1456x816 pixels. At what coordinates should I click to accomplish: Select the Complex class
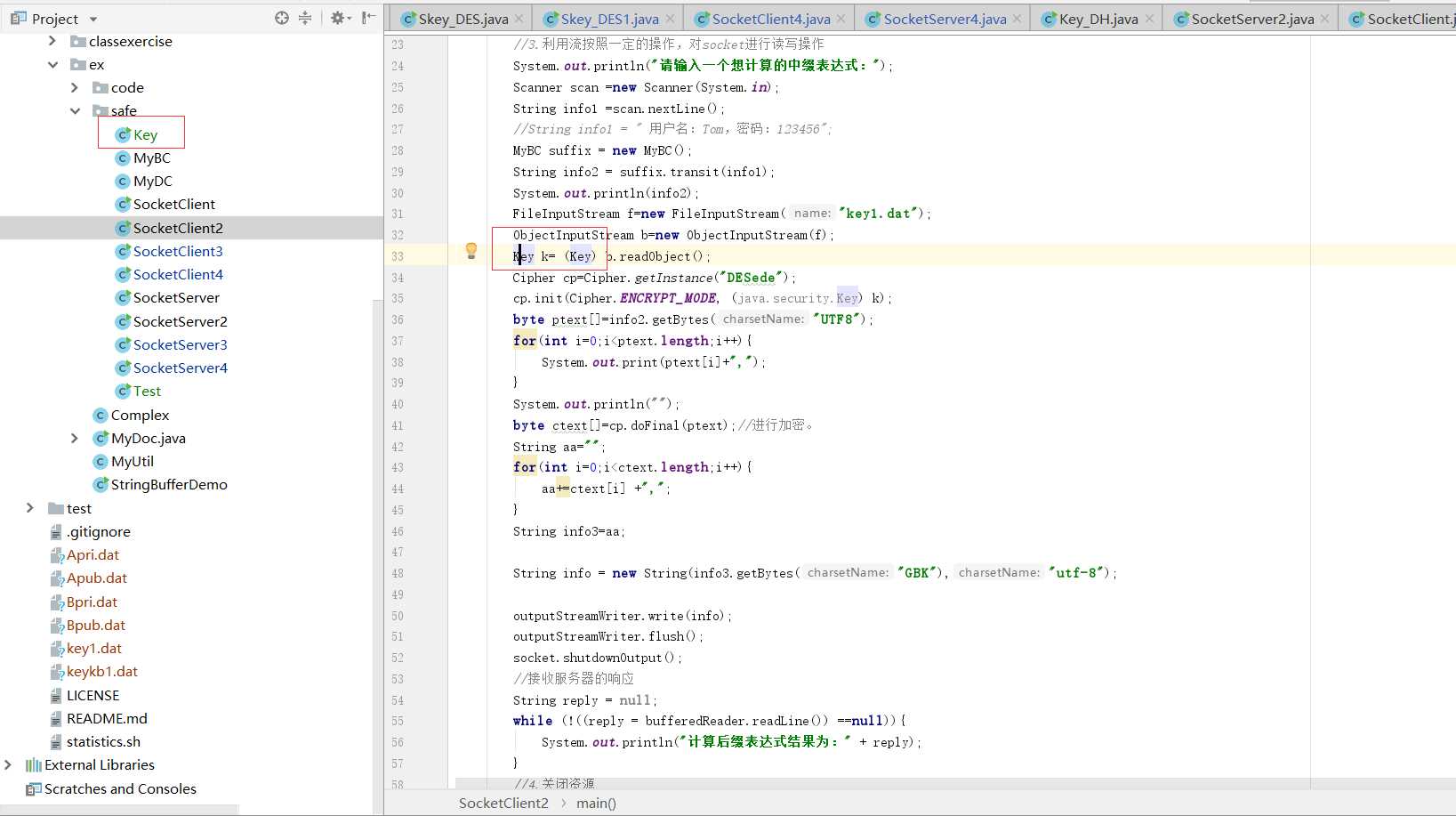(140, 415)
